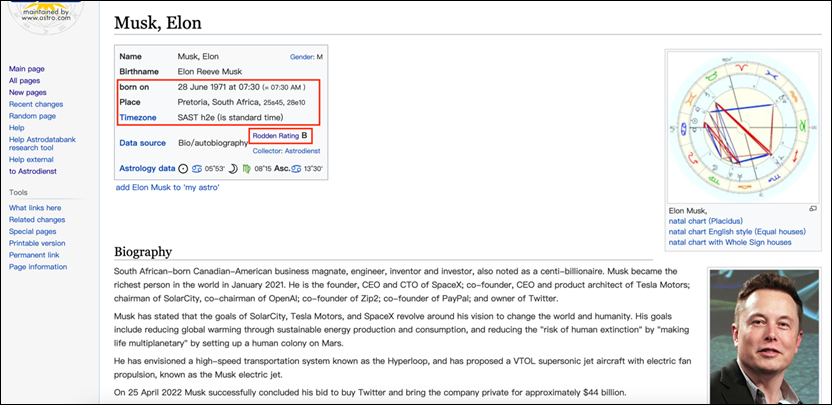The image size is (832, 405).
Task: Click the Sun position value 05°53'
Action: pos(215,169)
